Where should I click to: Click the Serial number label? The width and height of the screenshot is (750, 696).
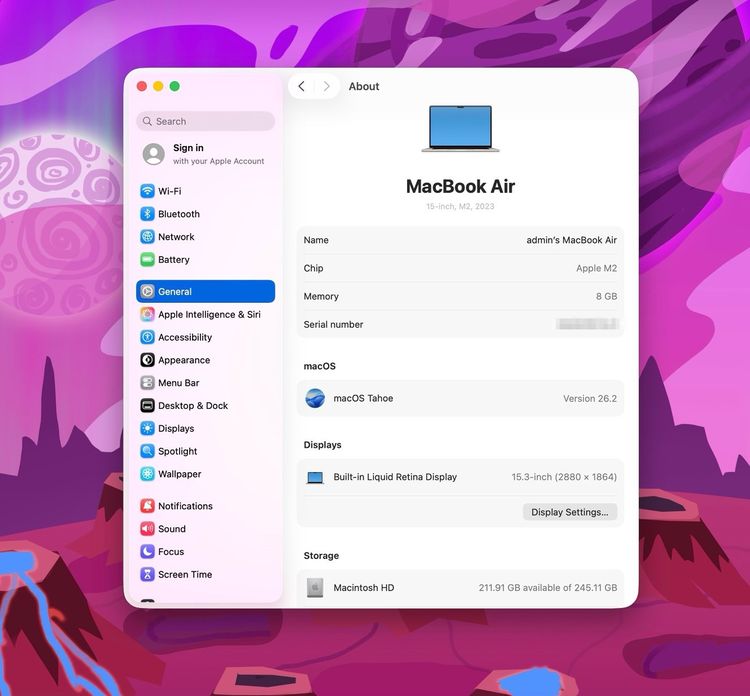[333, 324]
